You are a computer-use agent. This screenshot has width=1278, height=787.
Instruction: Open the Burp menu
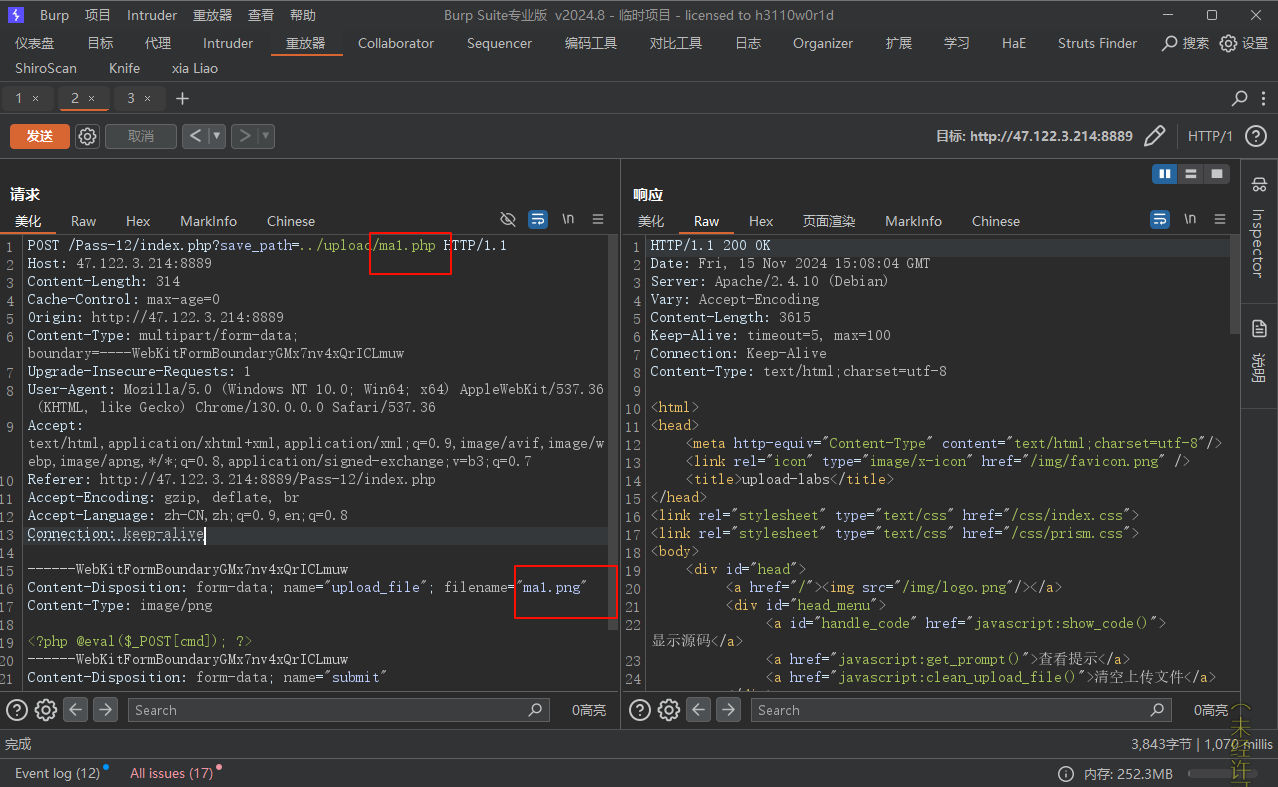point(54,15)
